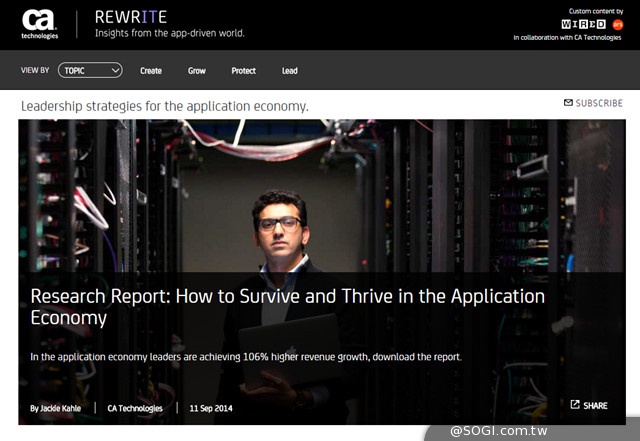The image size is (640, 441).
Task: Click the SUBSCRIBE text link
Action: [599, 103]
